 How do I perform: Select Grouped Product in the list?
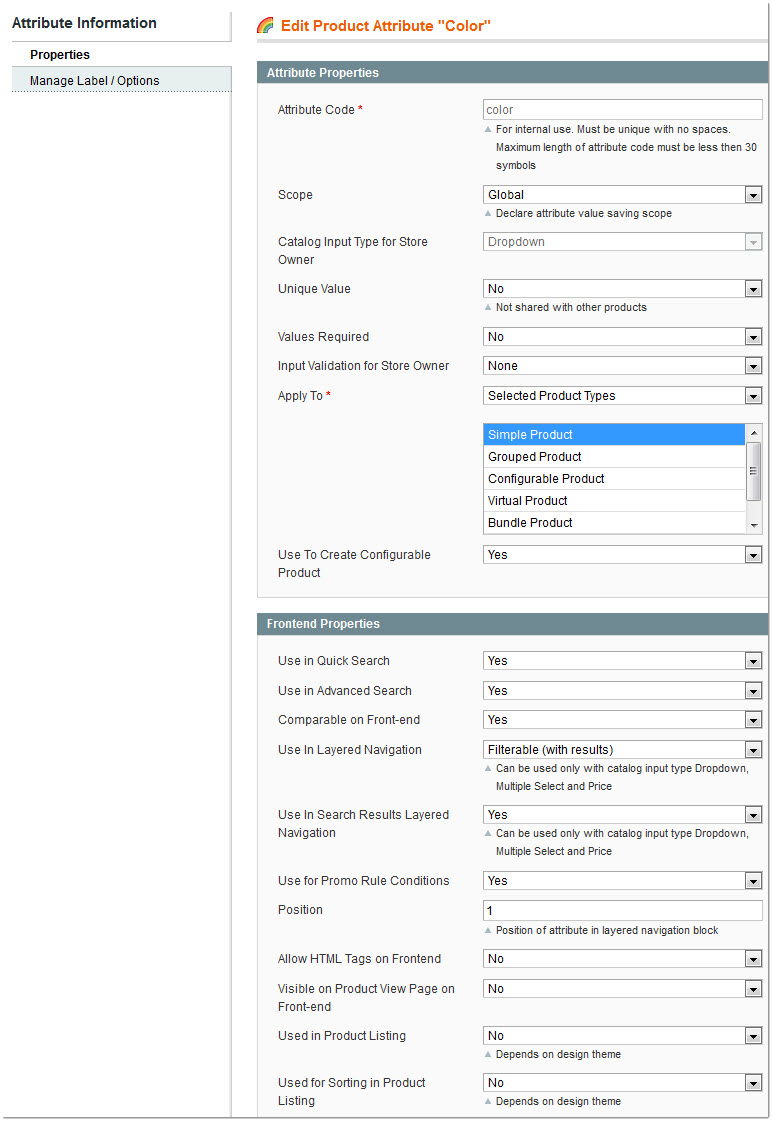614,457
